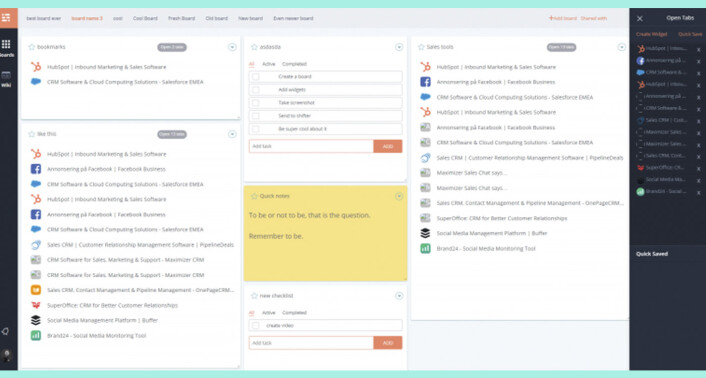
Task: Star the Sales tools widget
Action: (421, 47)
